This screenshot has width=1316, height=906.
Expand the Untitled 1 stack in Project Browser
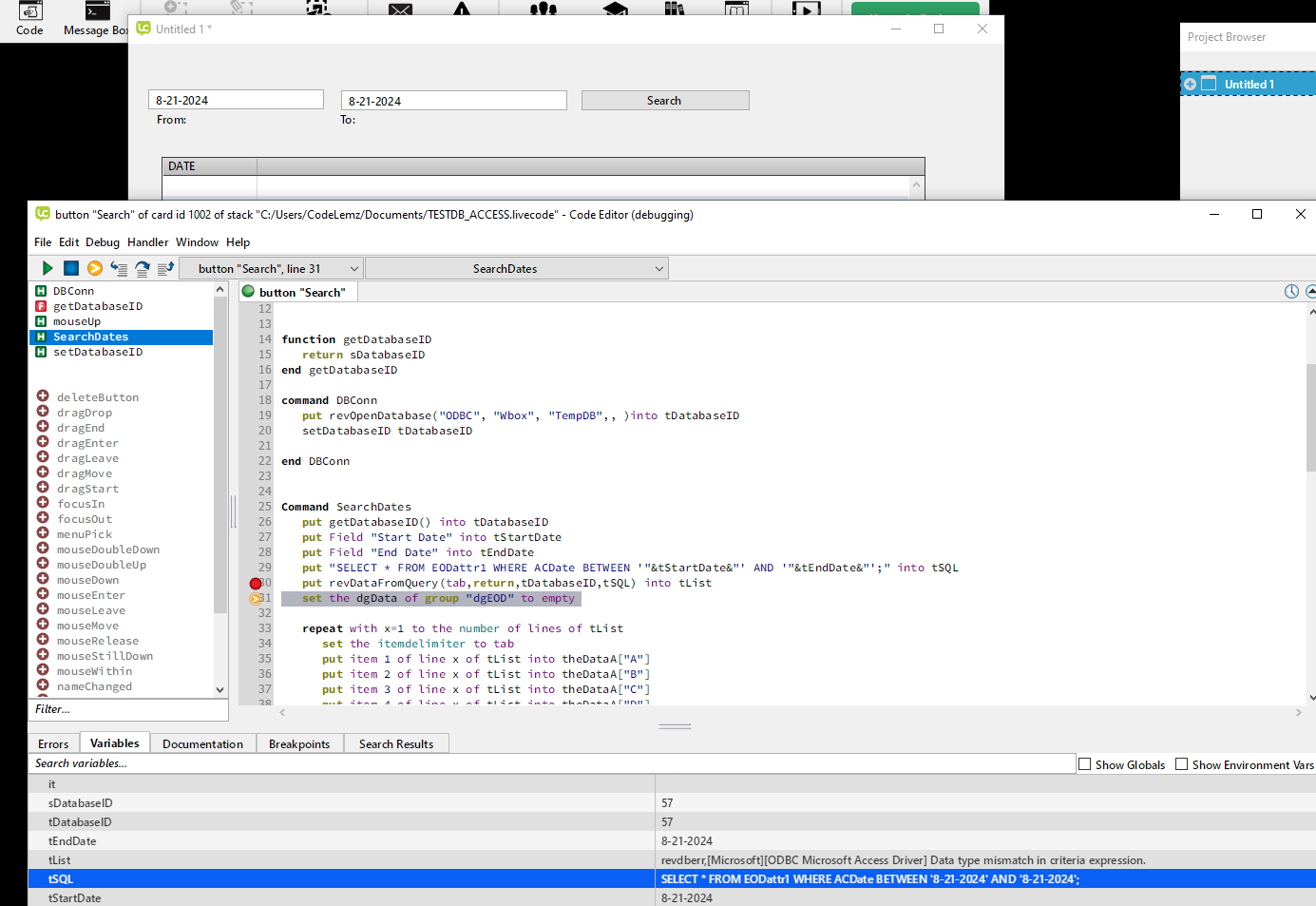pyautogui.click(x=1190, y=85)
